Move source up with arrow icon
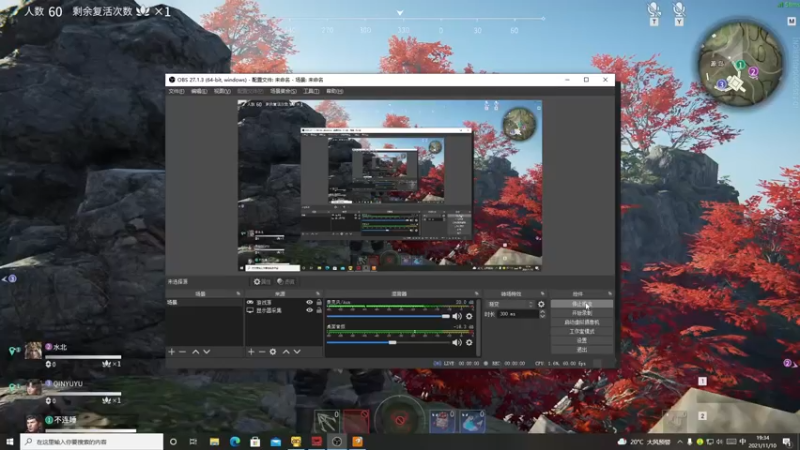The height and width of the screenshot is (450, 800). tap(286, 352)
